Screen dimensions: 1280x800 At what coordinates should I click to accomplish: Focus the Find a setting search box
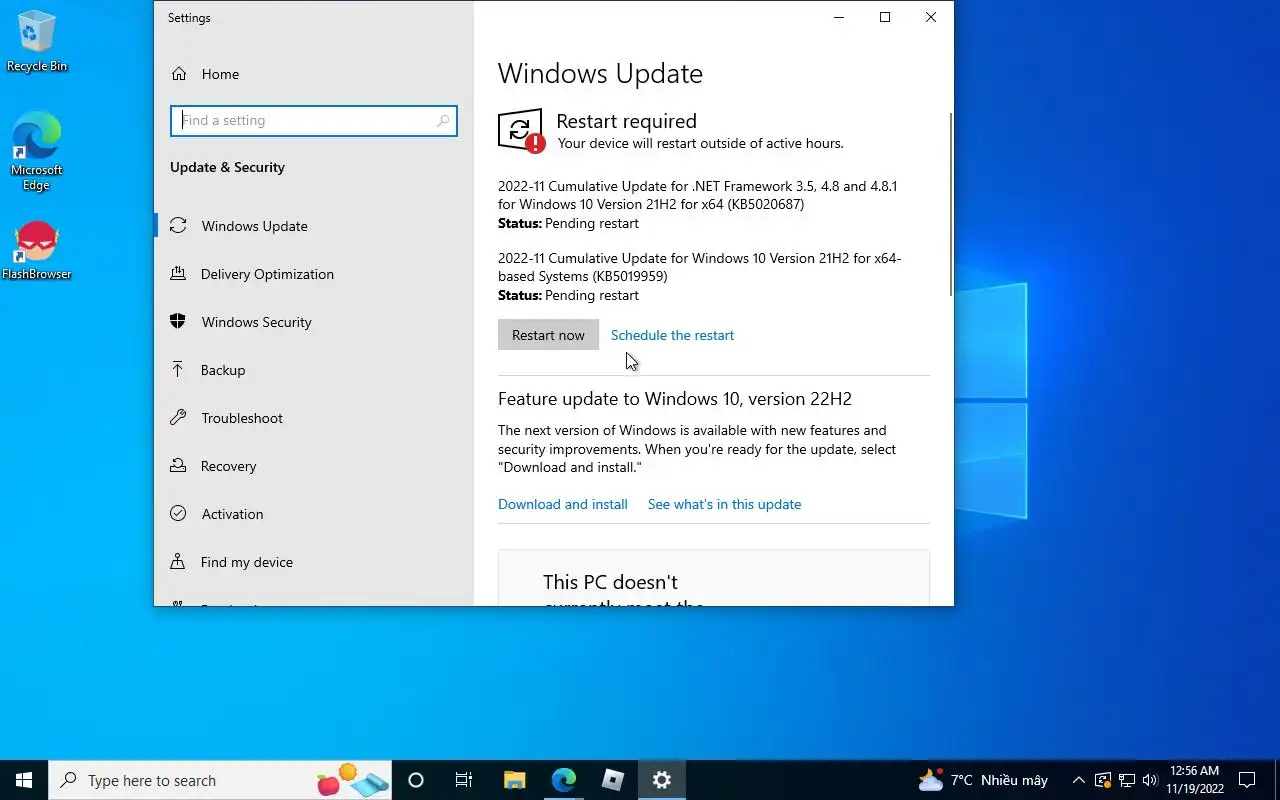click(314, 121)
